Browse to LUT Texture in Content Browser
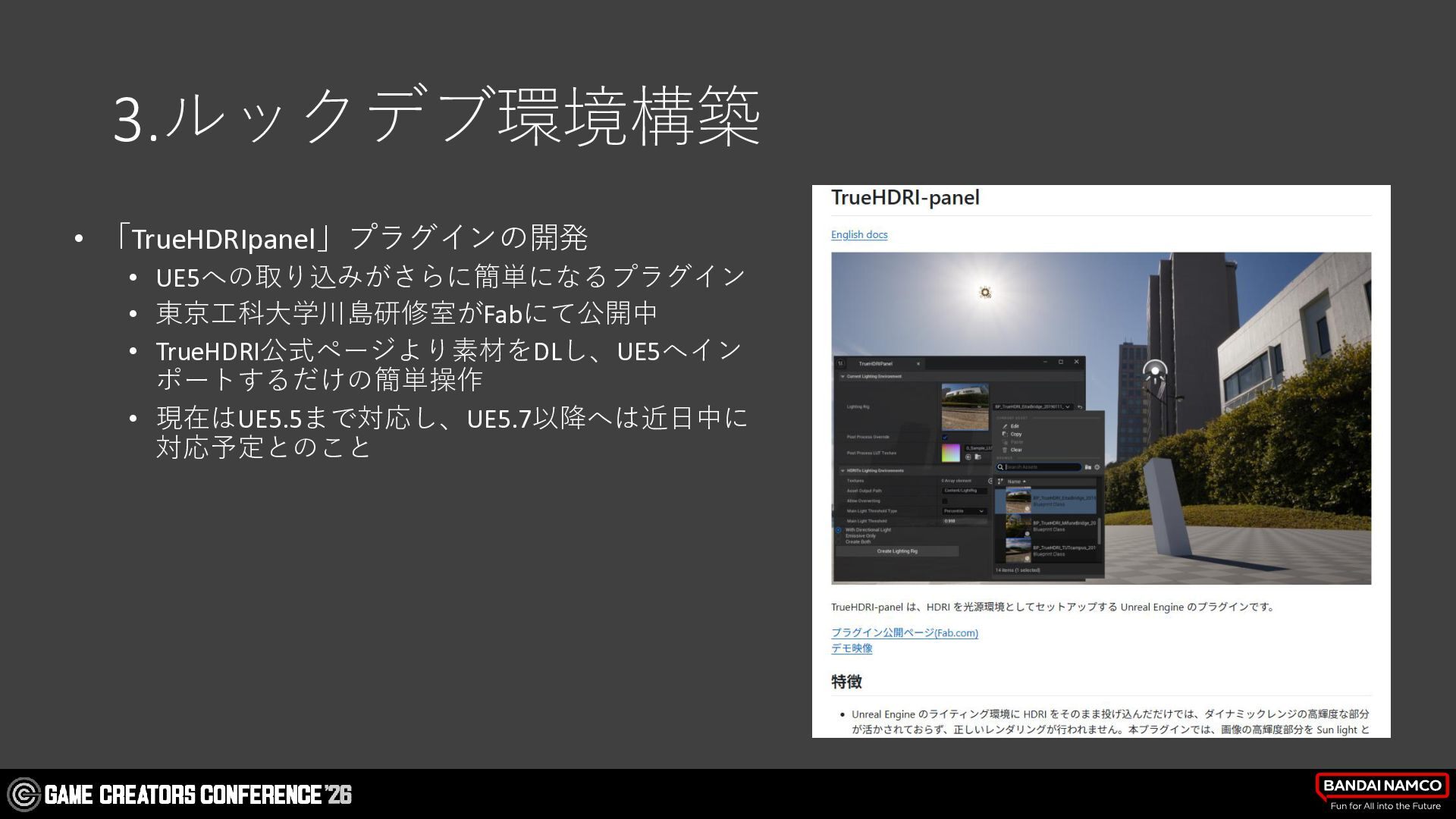The width and height of the screenshot is (1456, 819). [977, 457]
